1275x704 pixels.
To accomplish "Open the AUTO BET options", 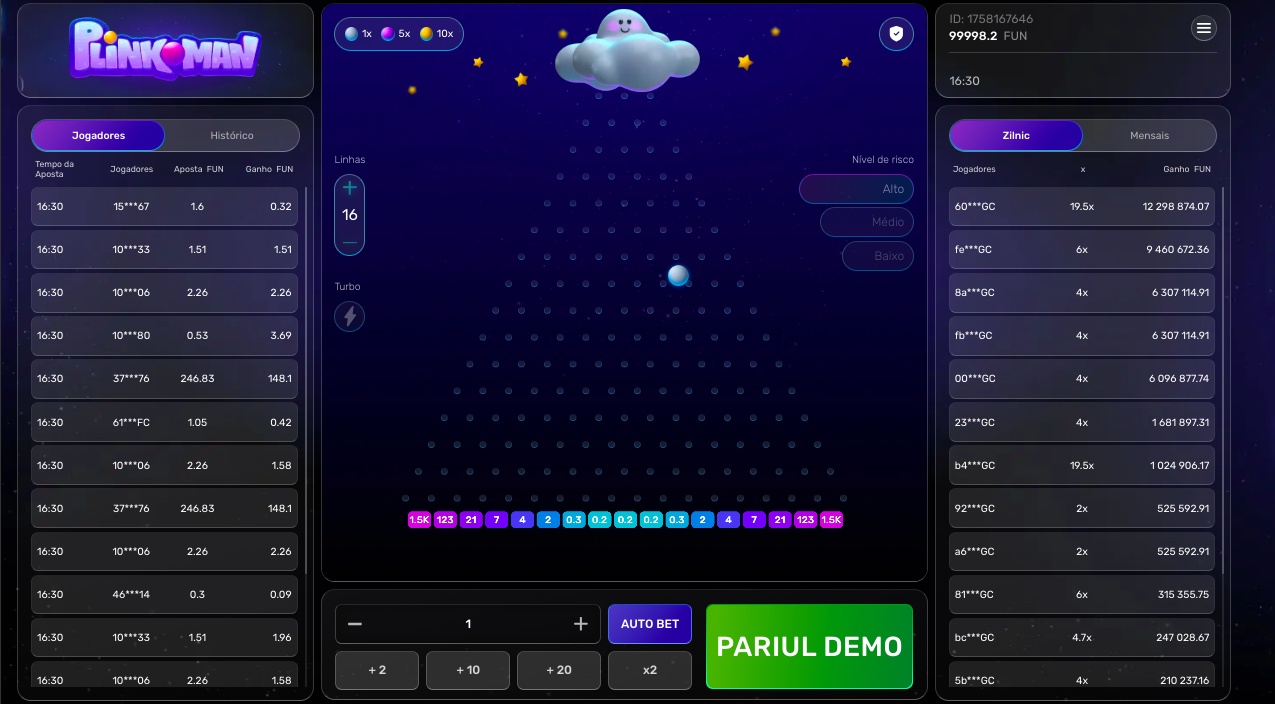I will 650,624.
